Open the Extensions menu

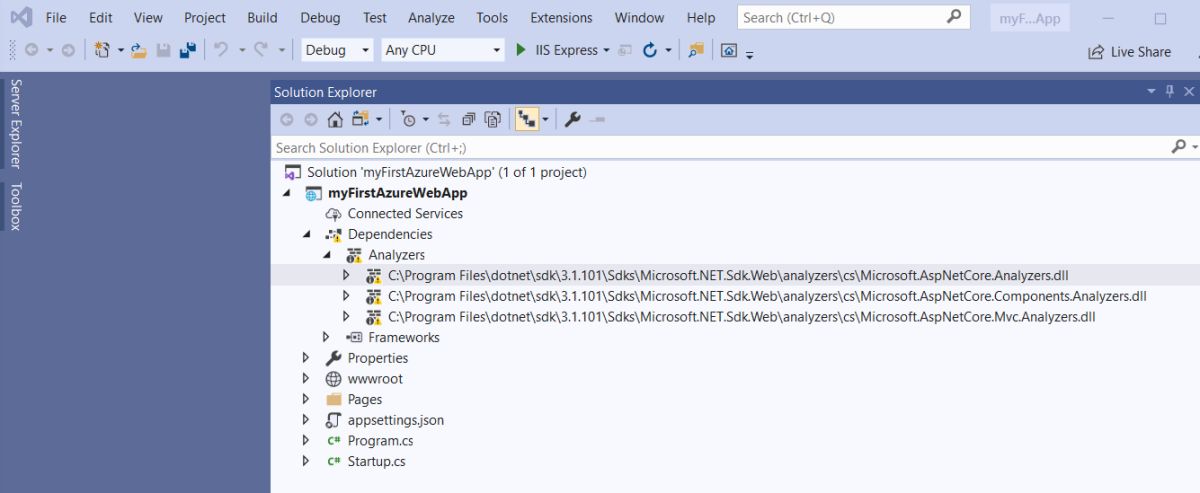[x=560, y=17]
